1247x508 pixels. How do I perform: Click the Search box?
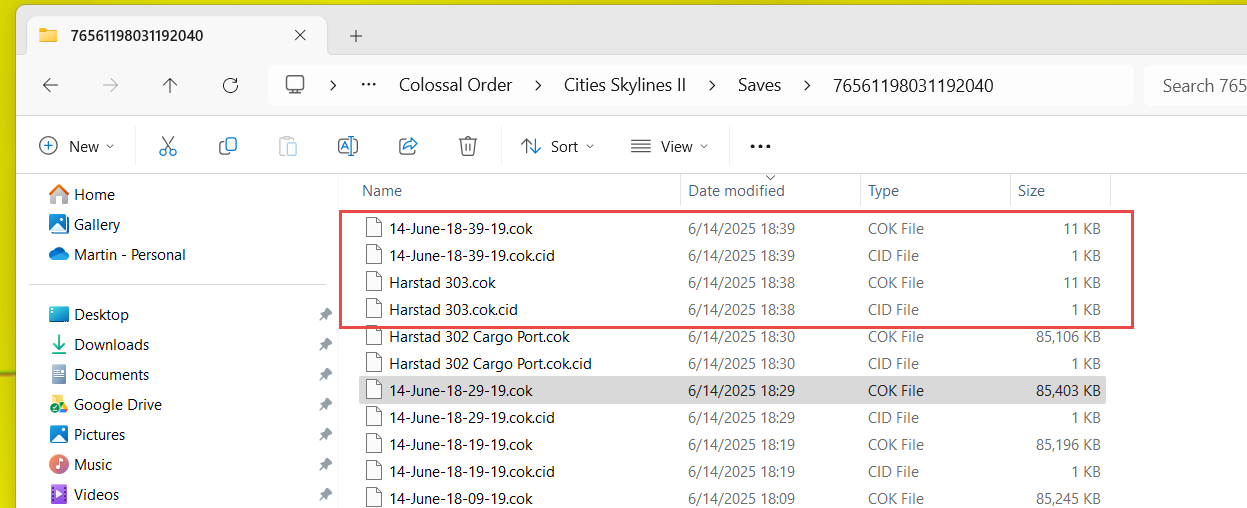[x=1196, y=85]
